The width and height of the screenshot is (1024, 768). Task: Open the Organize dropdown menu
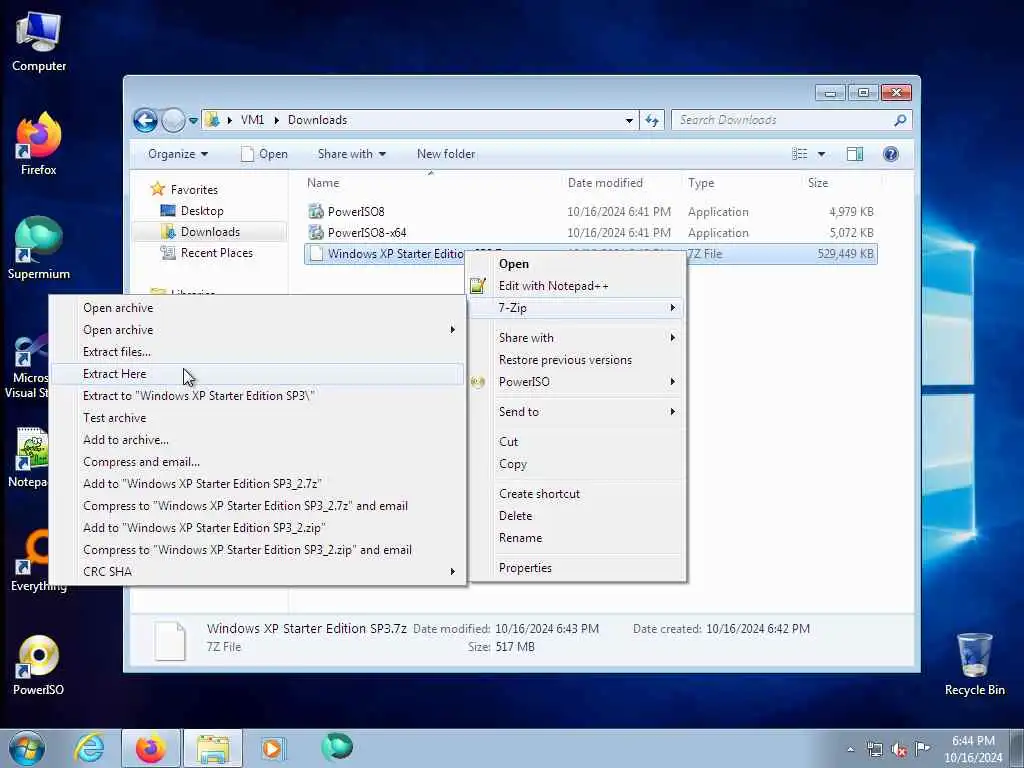tap(178, 154)
